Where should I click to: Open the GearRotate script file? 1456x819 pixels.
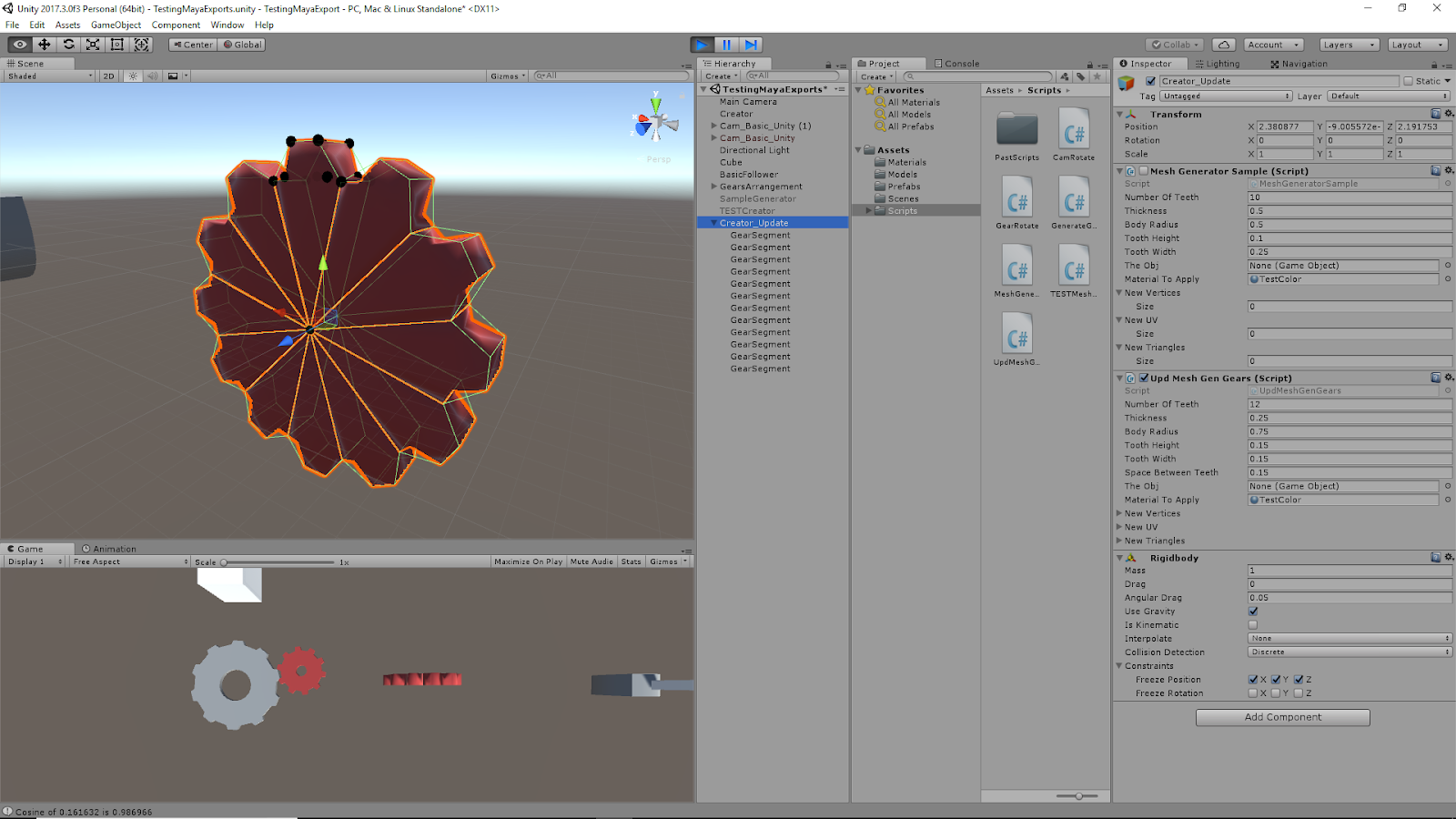pos(1016,202)
